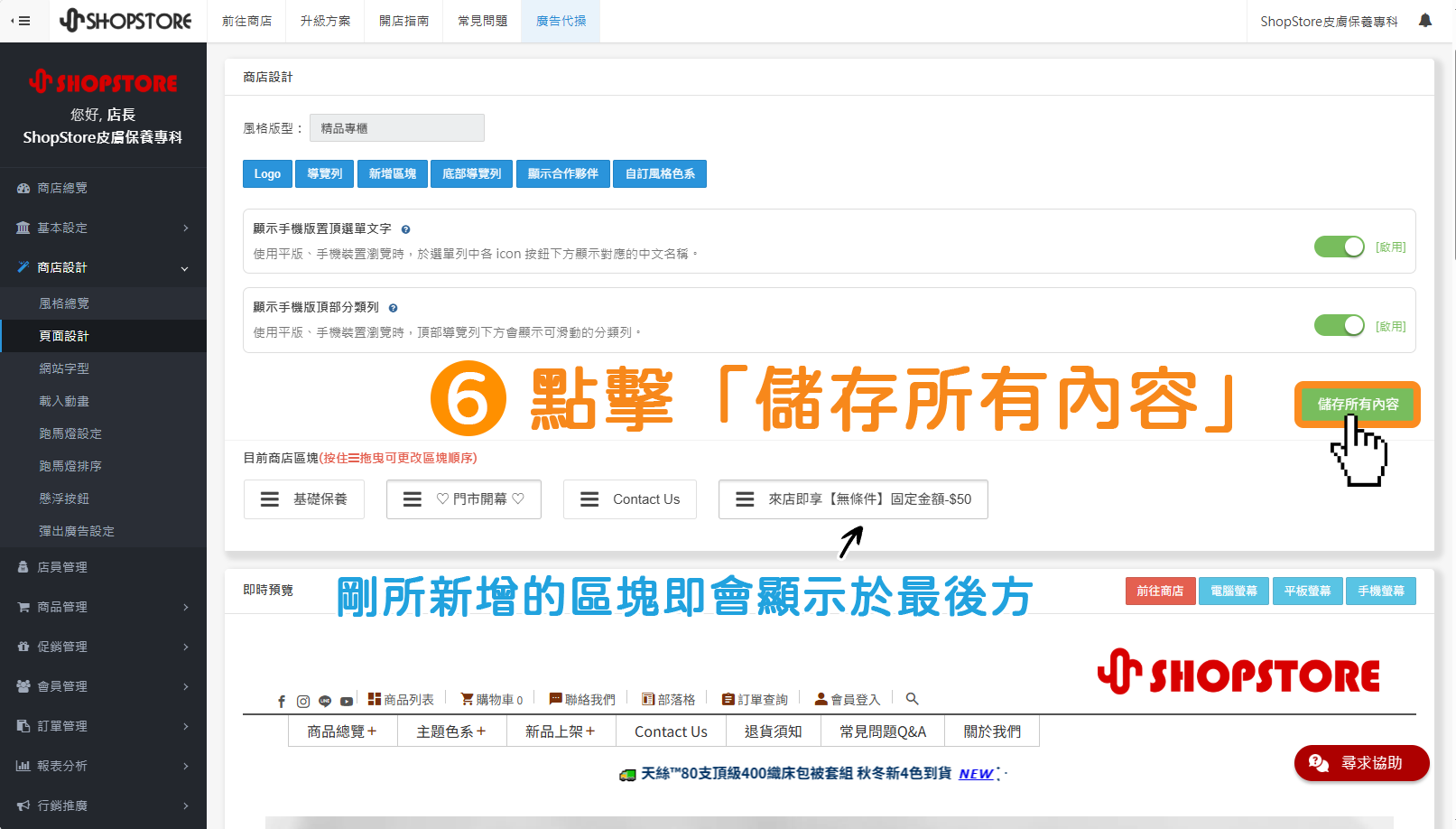The image size is (1456, 829).
Task: Click the 報表分析 chart icon
Action: [23, 766]
